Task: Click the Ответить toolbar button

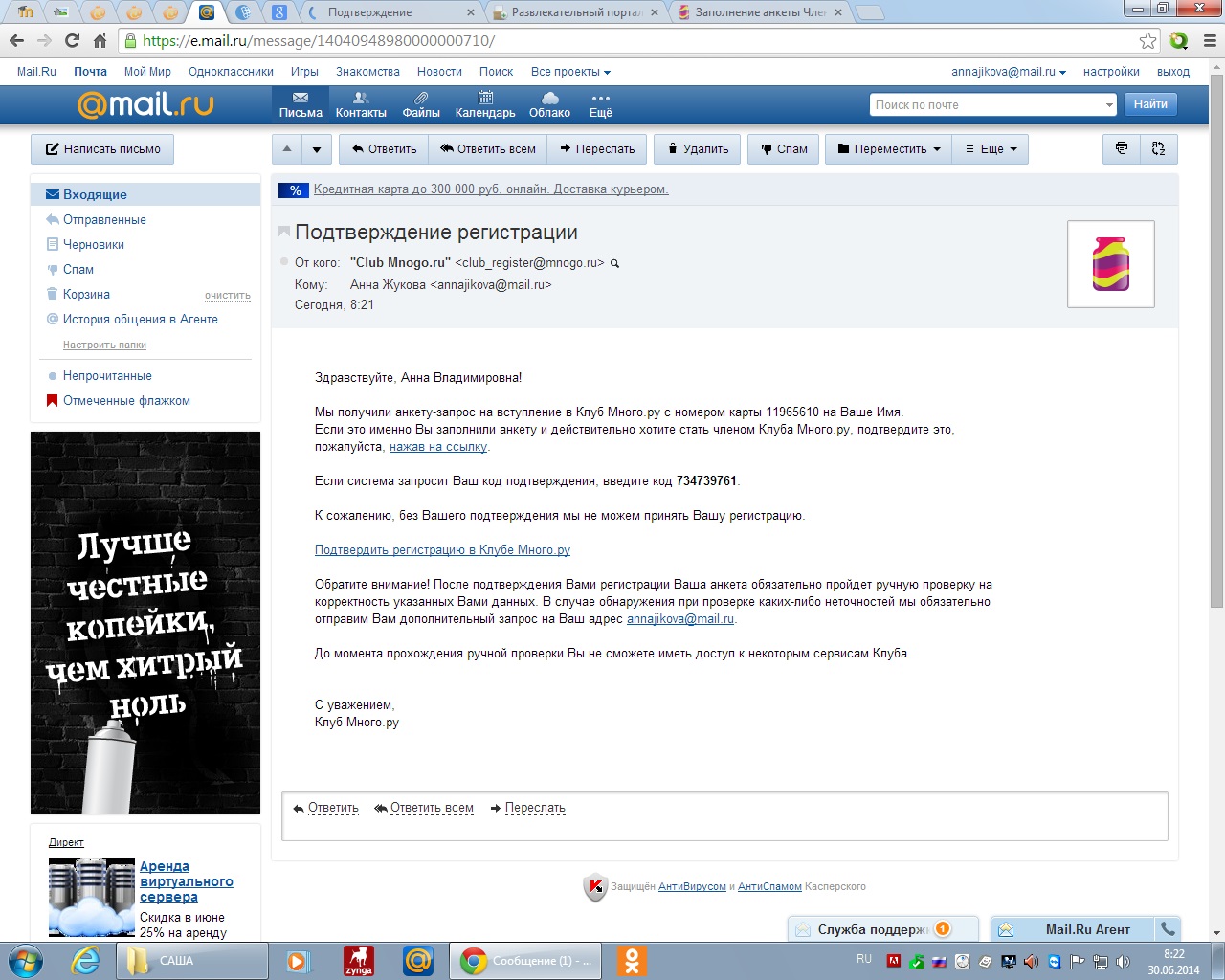Action: click(x=384, y=149)
